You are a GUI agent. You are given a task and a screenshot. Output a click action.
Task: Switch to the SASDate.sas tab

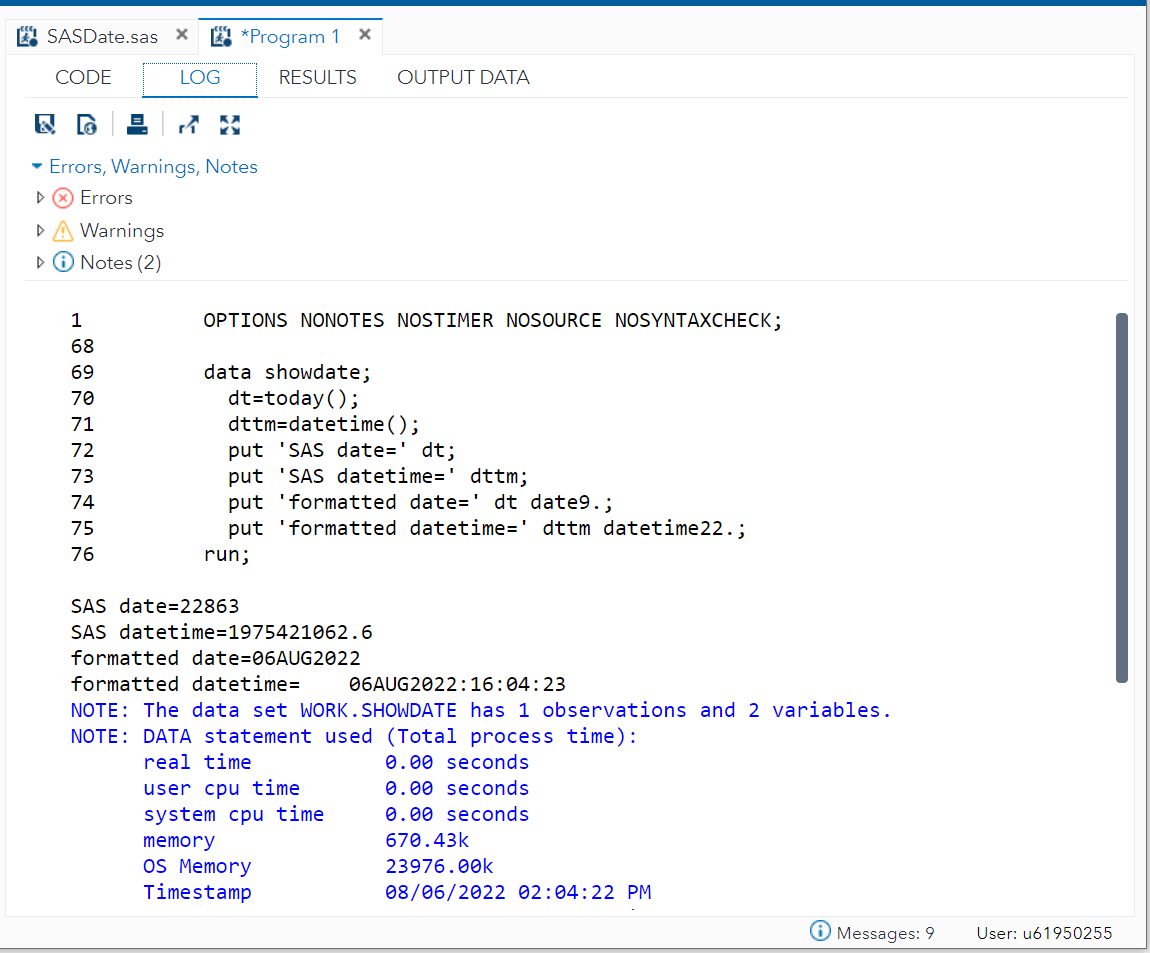(x=102, y=35)
